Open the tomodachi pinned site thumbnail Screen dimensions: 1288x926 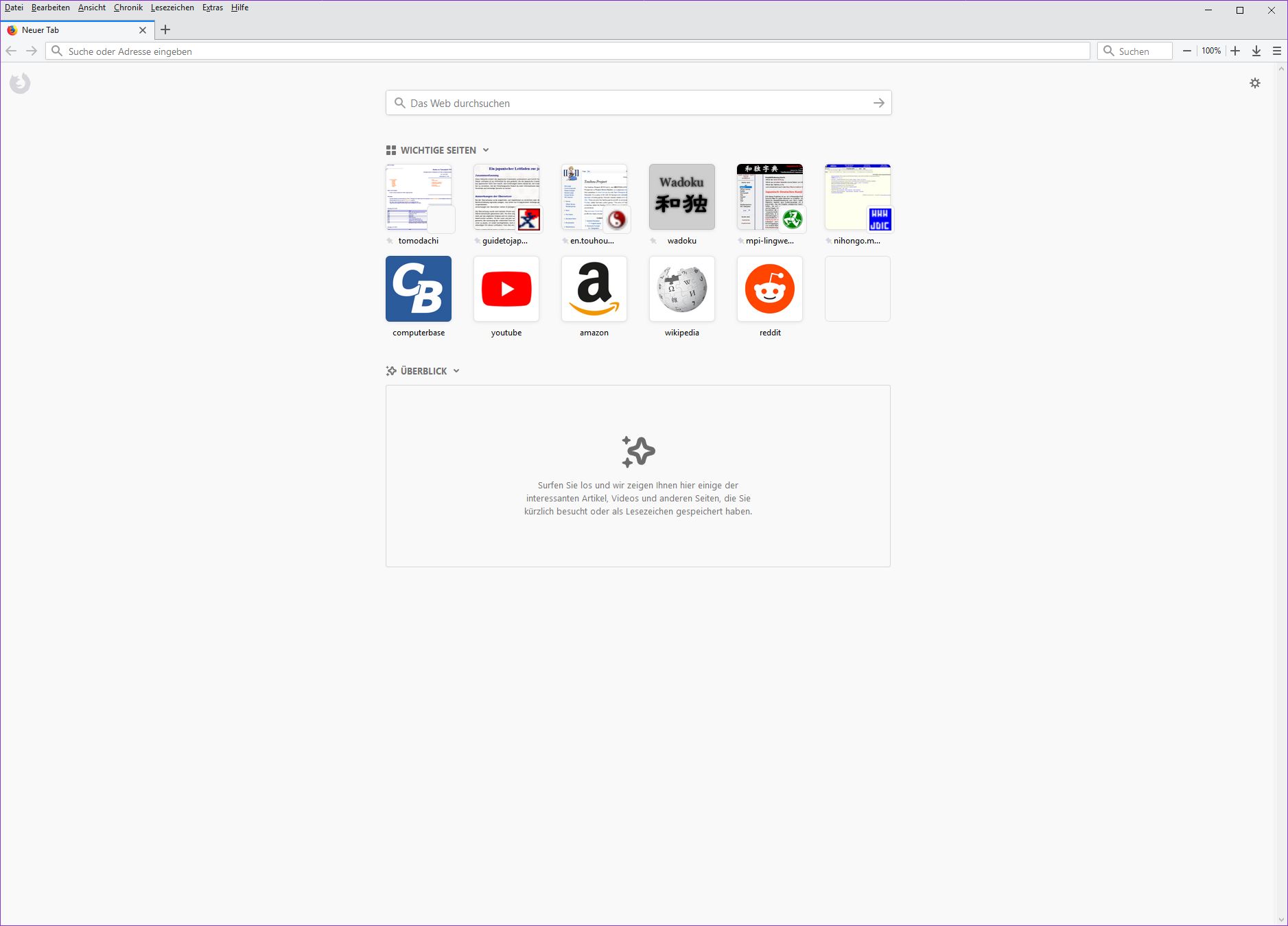419,197
